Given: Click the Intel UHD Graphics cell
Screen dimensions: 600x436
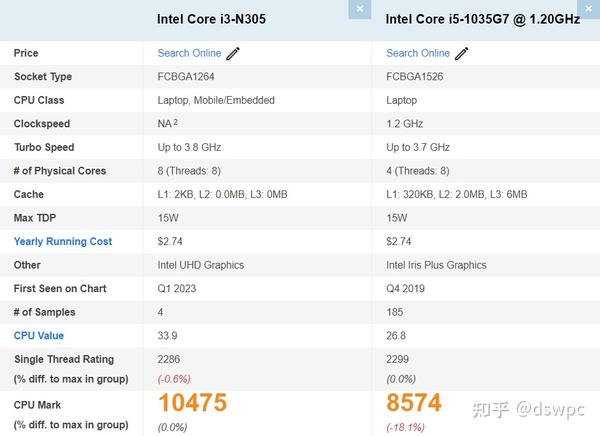Looking at the screenshot, I should click(201, 265).
